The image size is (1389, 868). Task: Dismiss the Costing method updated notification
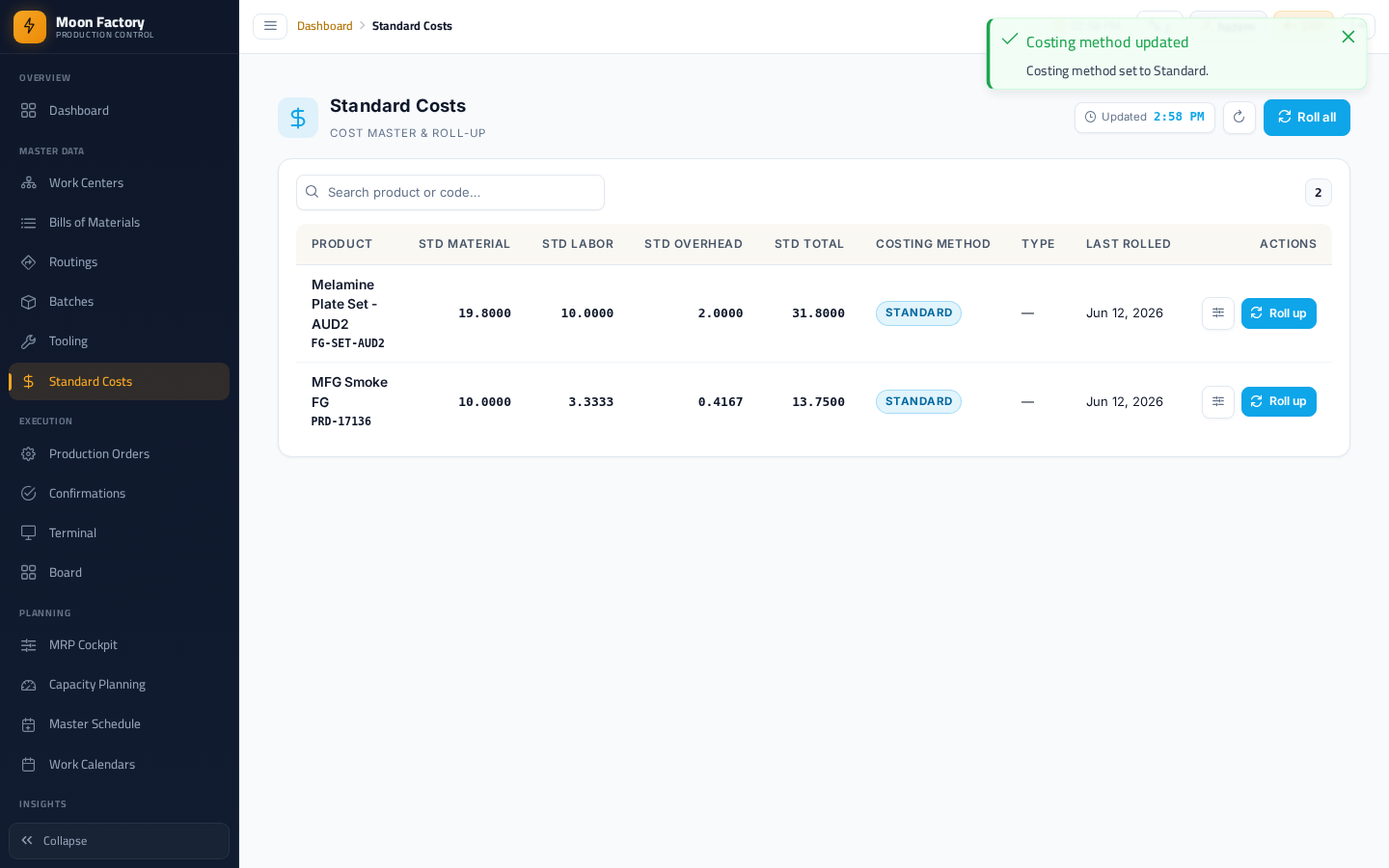[1348, 37]
